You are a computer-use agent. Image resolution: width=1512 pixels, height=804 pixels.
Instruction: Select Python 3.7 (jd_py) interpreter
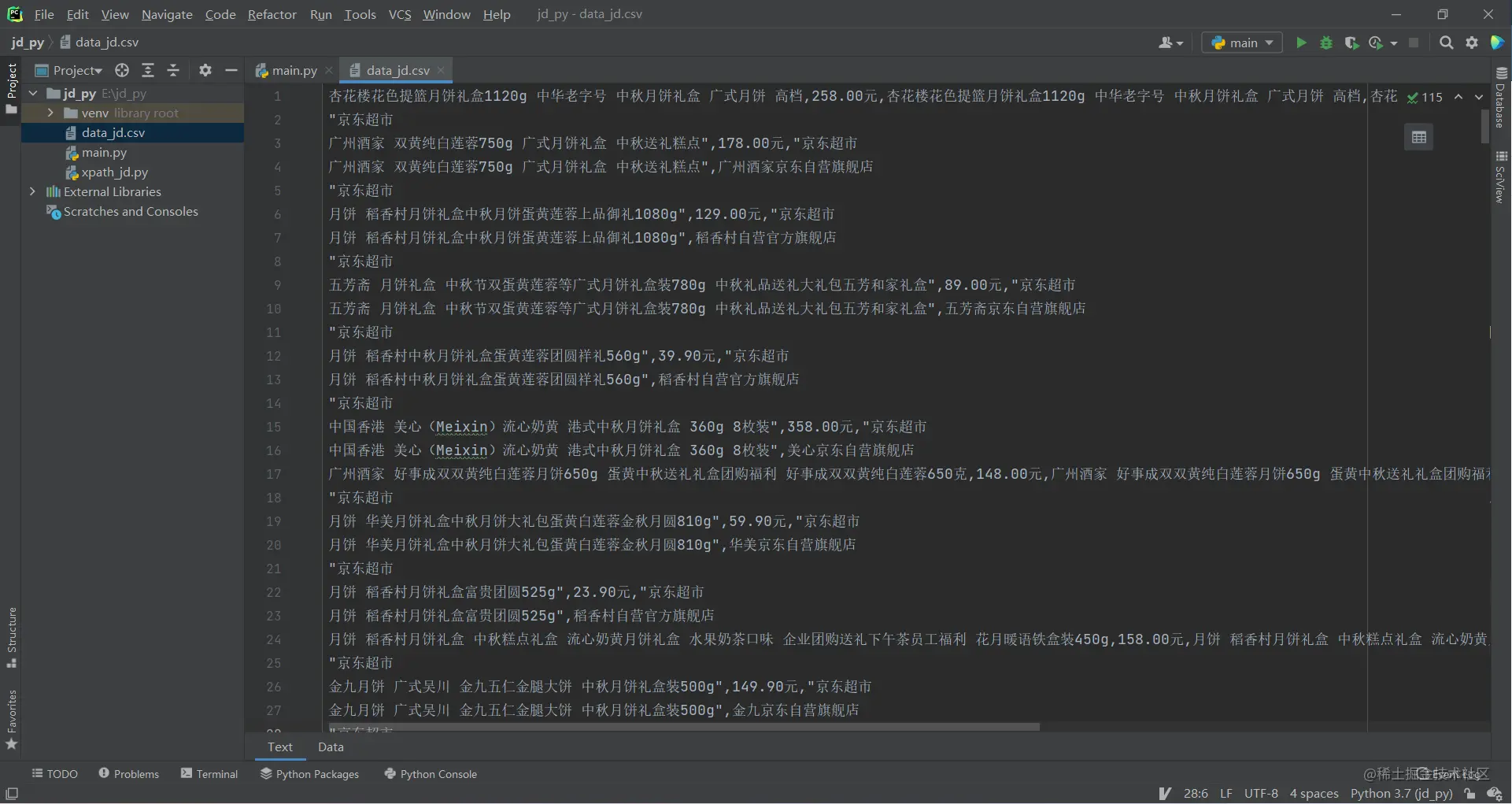click(1401, 793)
